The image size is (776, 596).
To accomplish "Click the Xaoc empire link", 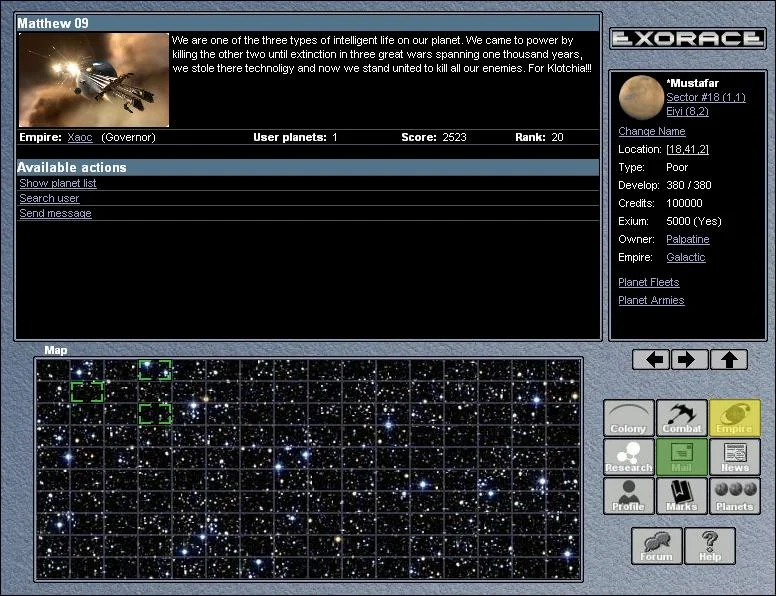I will click(x=79, y=137).
